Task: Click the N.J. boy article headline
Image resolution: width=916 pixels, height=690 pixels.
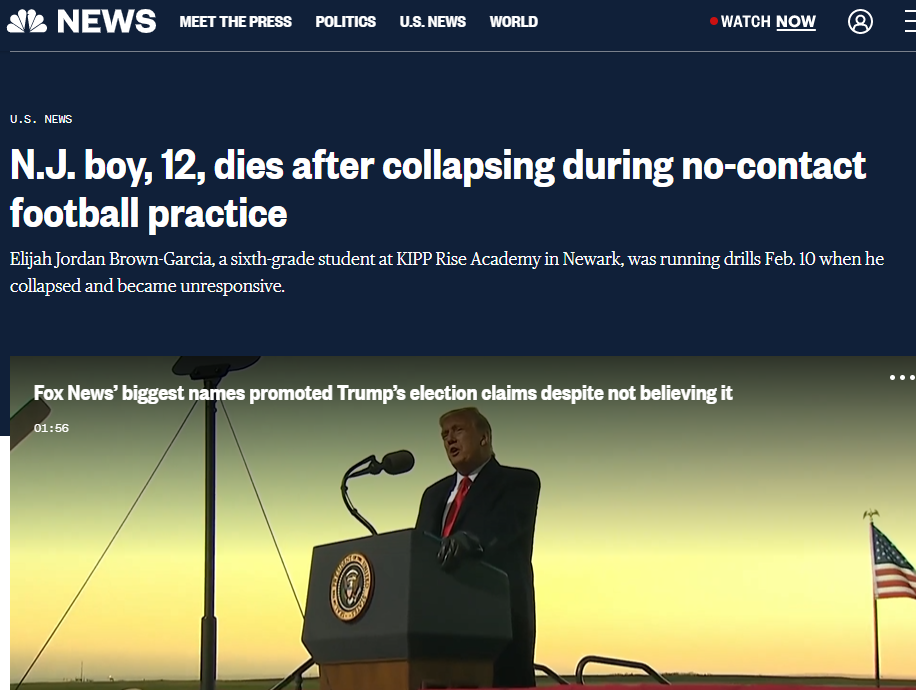Action: (x=438, y=189)
